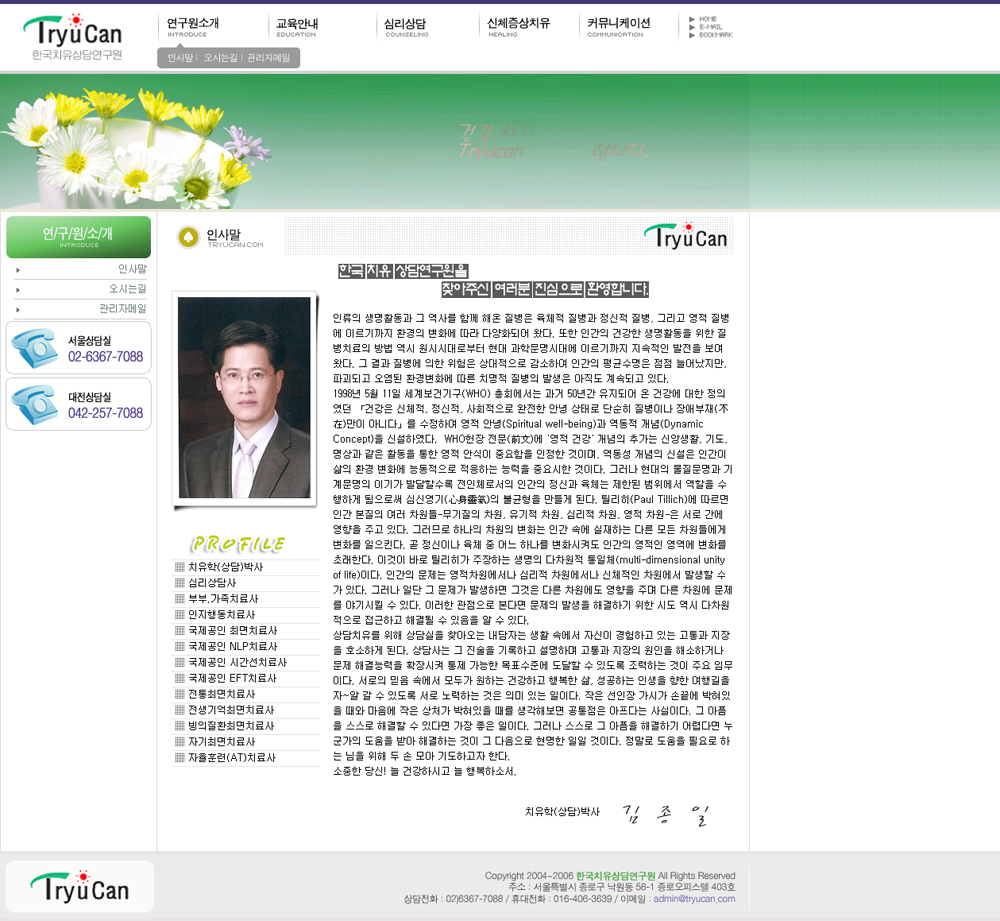Go to 인사말 in the left sidebar
This screenshot has width=1000, height=921.
coord(132,269)
